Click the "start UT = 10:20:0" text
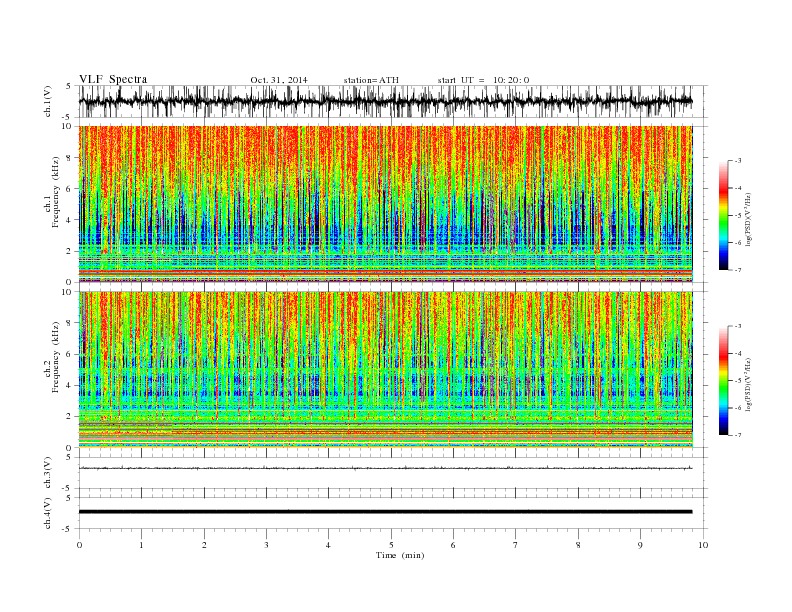Image resolution: width=792 pixels, height=612 pixels. [x=483, y=80]
